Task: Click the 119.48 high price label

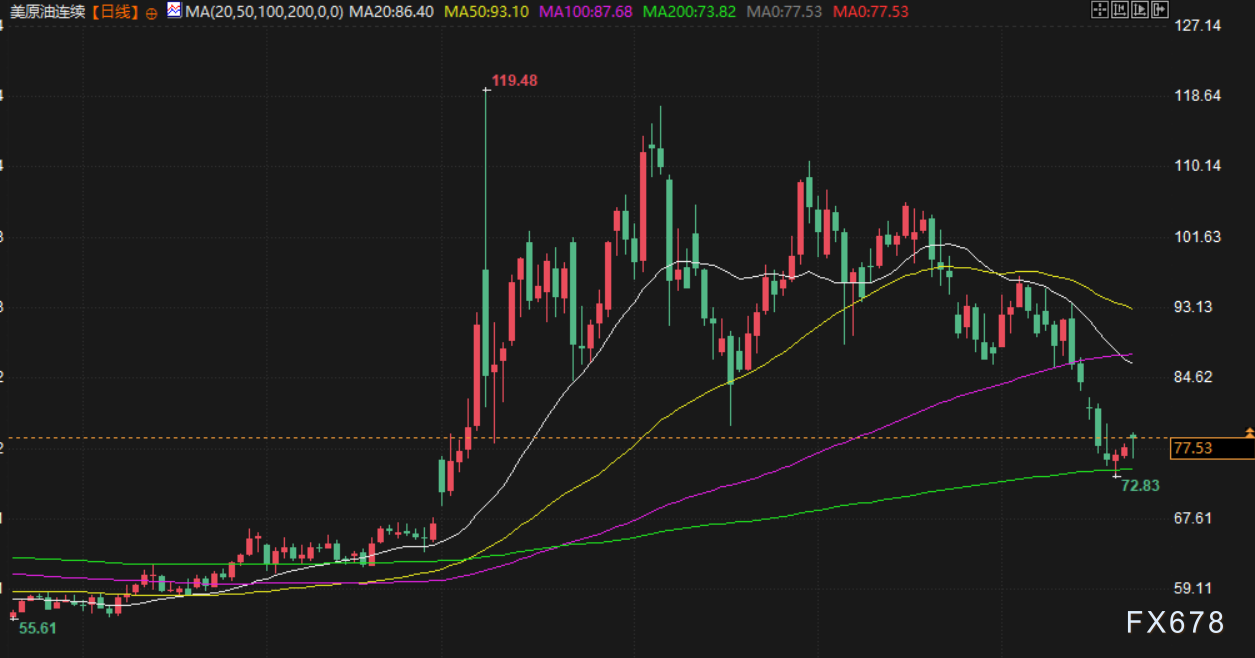Action: click(x=515, y=80)
